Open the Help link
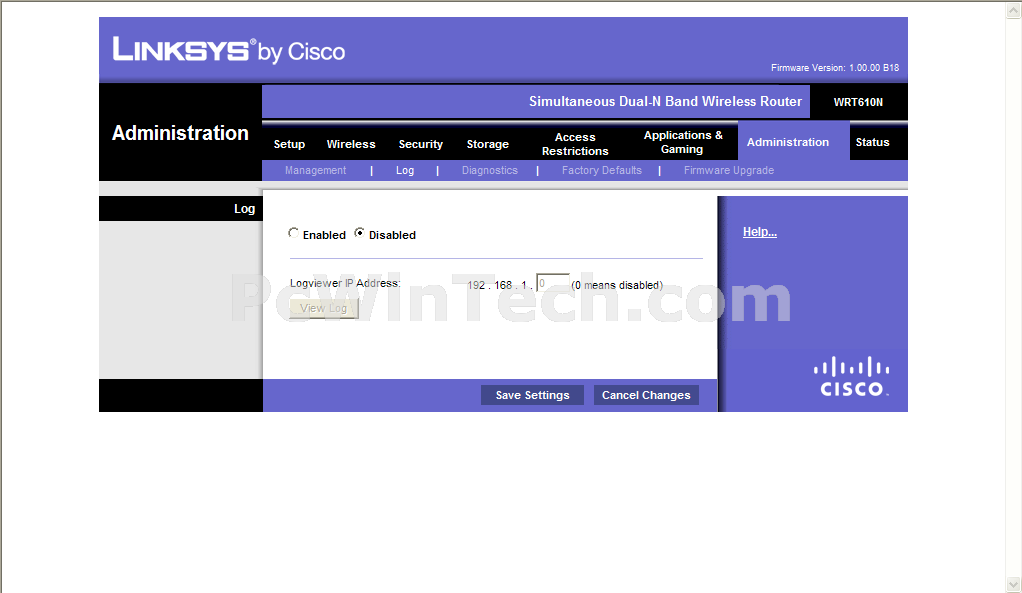Screen dimensions: 1022x593 [x=759, y=232]
